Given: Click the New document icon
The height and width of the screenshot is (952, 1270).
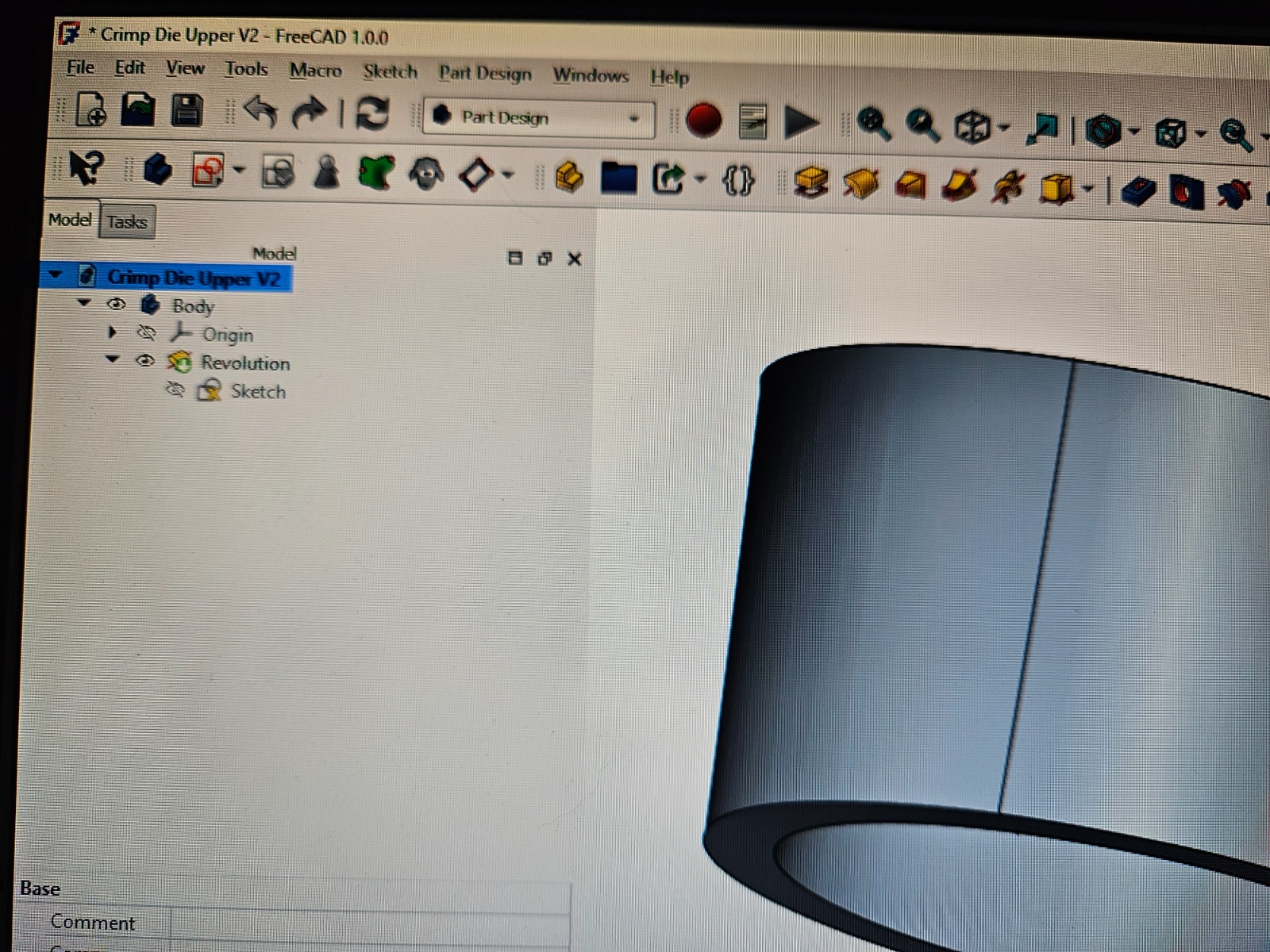Looking at the screenshot, I should coord(90,109).
